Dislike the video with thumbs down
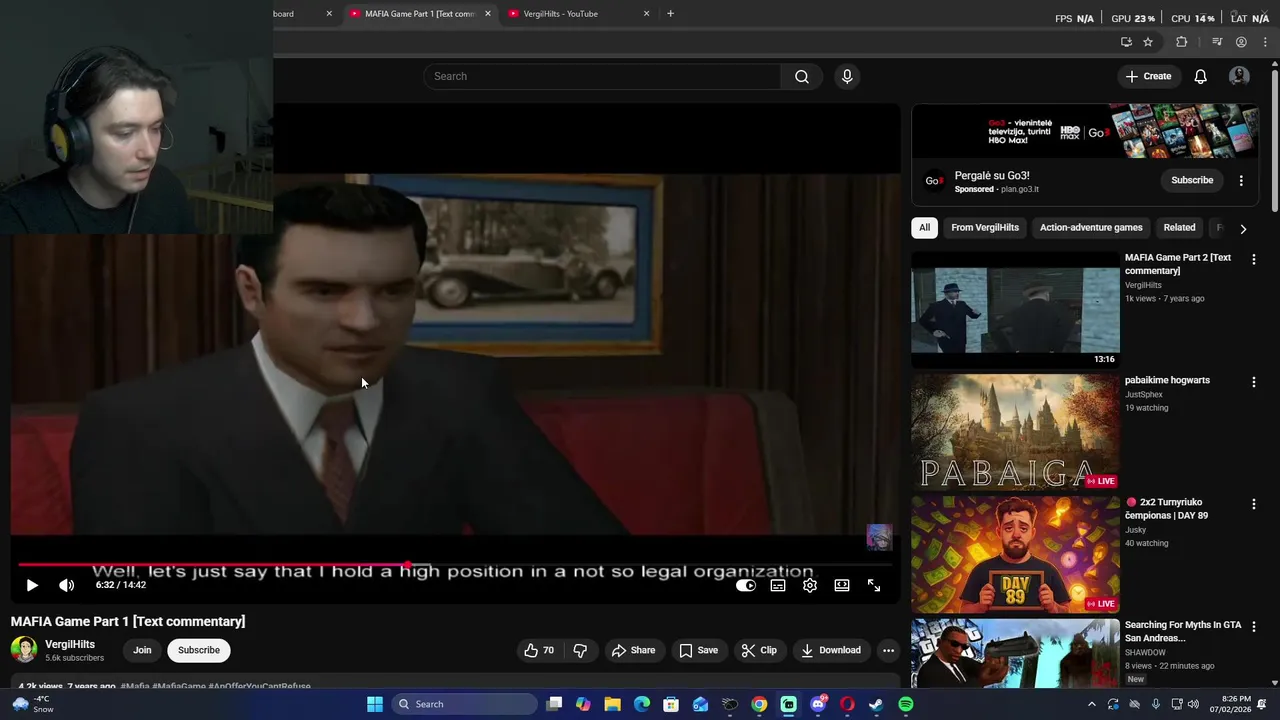The width and height of the screenshot is (1280, 720). pyautogui.click(x=580, y=650)
